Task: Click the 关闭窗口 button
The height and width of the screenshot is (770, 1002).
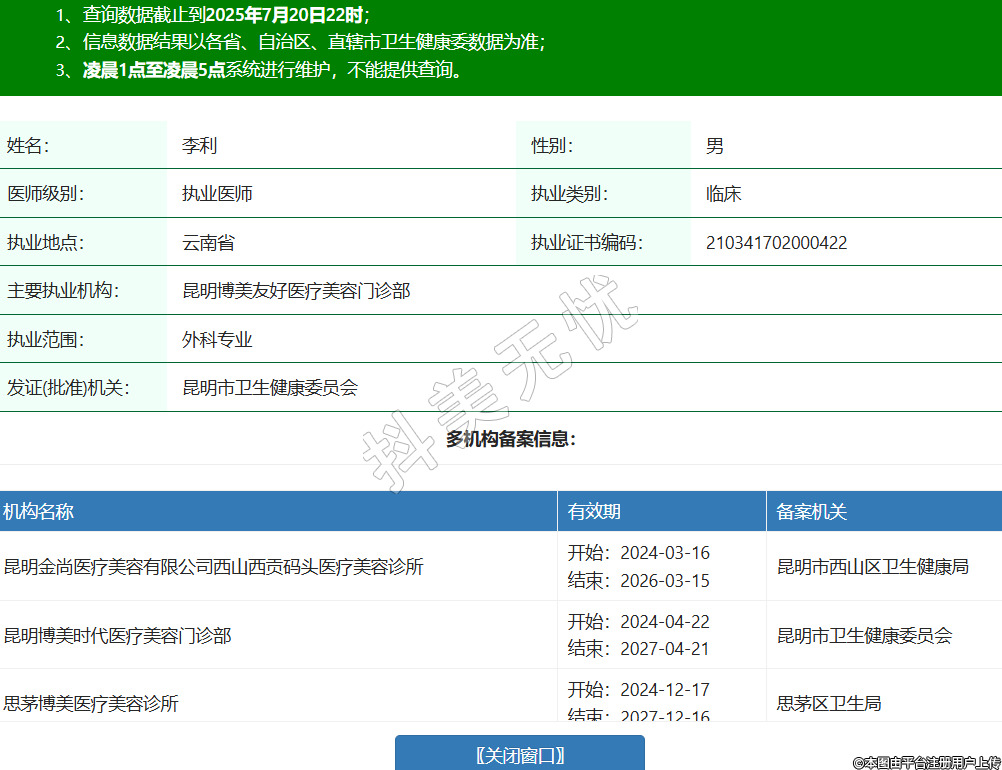Action: 519,755
